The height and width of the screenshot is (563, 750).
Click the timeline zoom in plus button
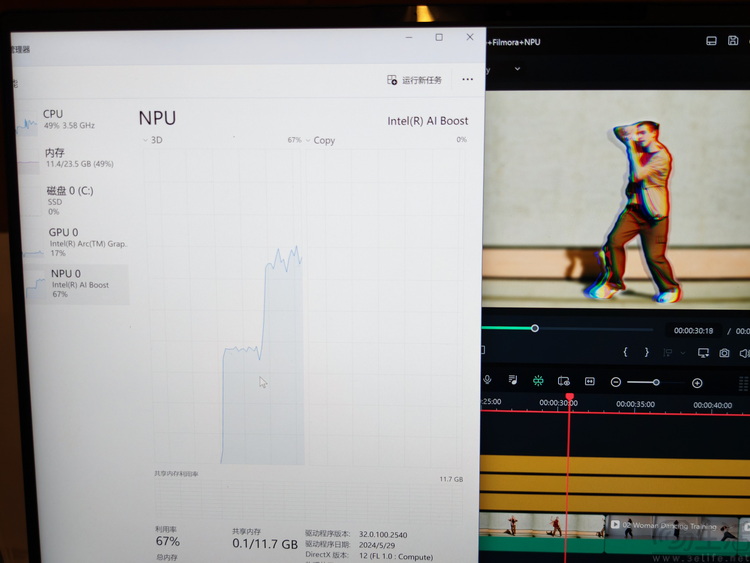(x=697, y=383)
